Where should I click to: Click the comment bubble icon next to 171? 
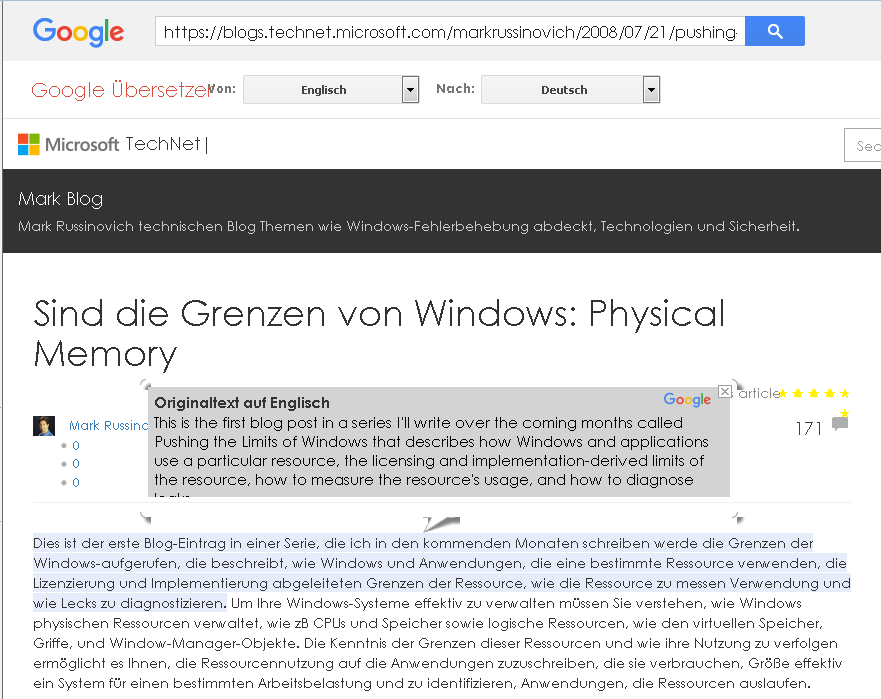(x=841, y=424)
